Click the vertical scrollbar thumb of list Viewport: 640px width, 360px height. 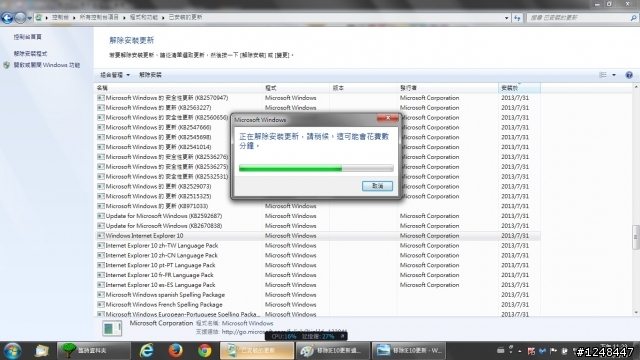[636, 237]
